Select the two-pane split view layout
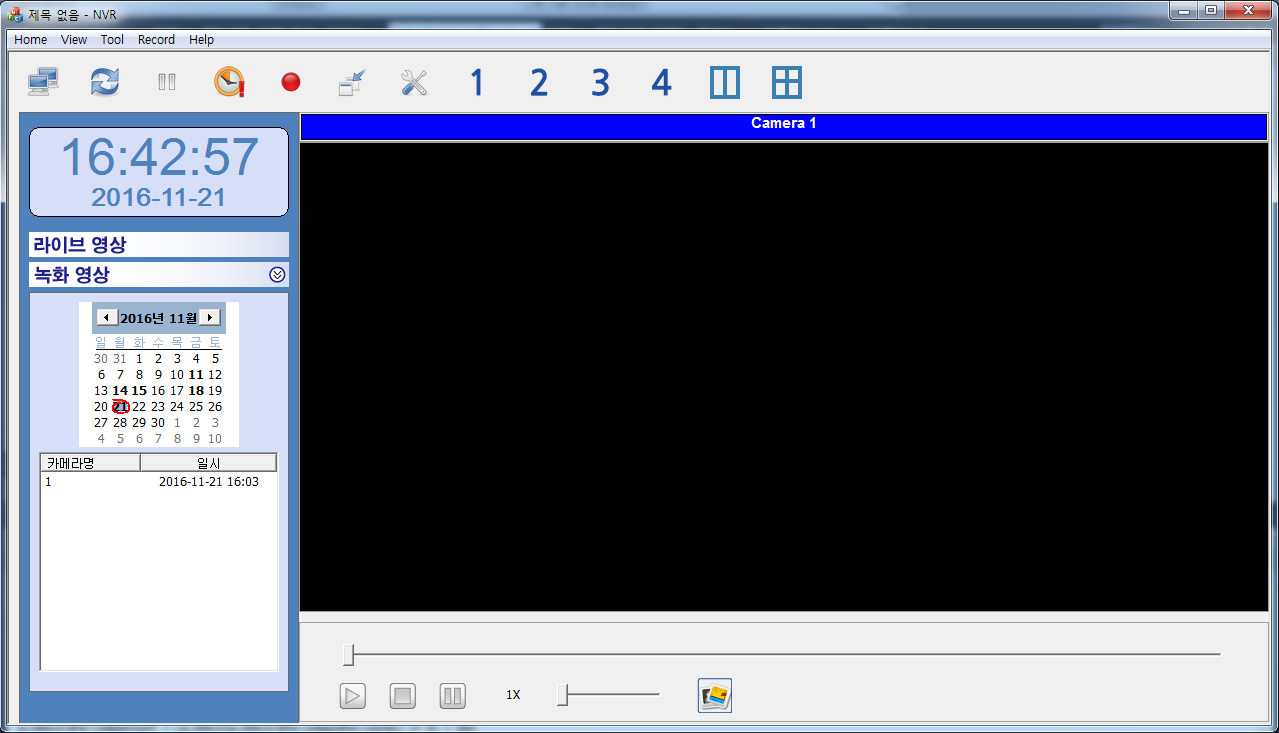 [x=725, y=82]
